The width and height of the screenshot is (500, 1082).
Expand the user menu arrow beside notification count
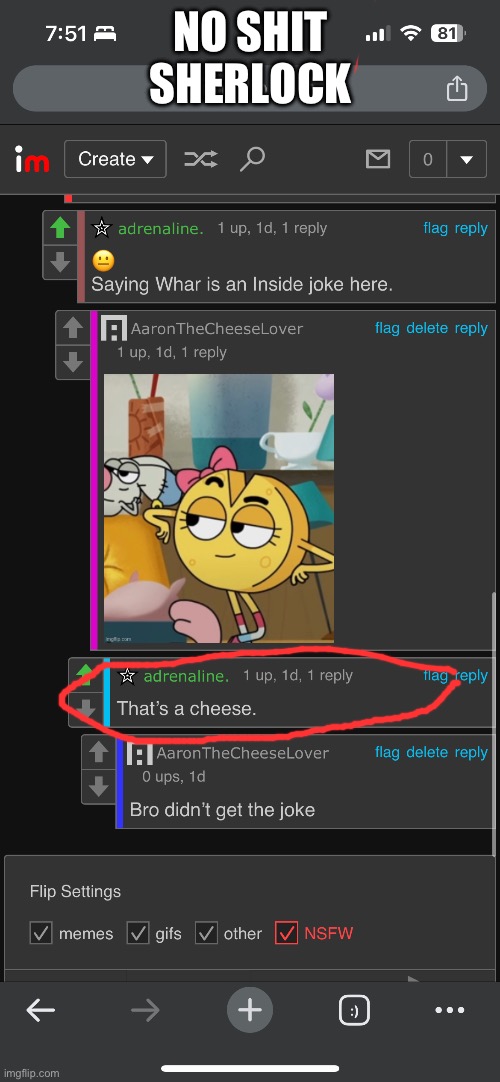tap(467, 159)
